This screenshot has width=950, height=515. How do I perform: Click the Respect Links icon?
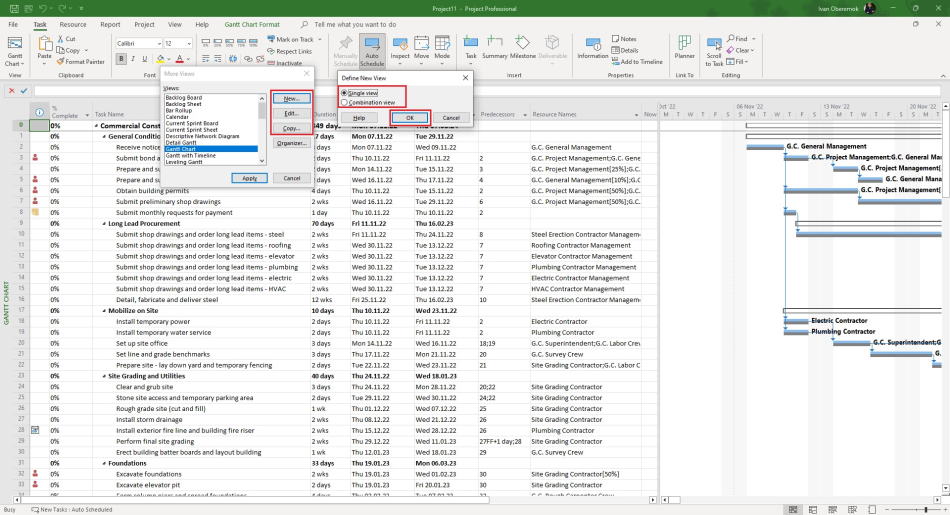point(271,52)
